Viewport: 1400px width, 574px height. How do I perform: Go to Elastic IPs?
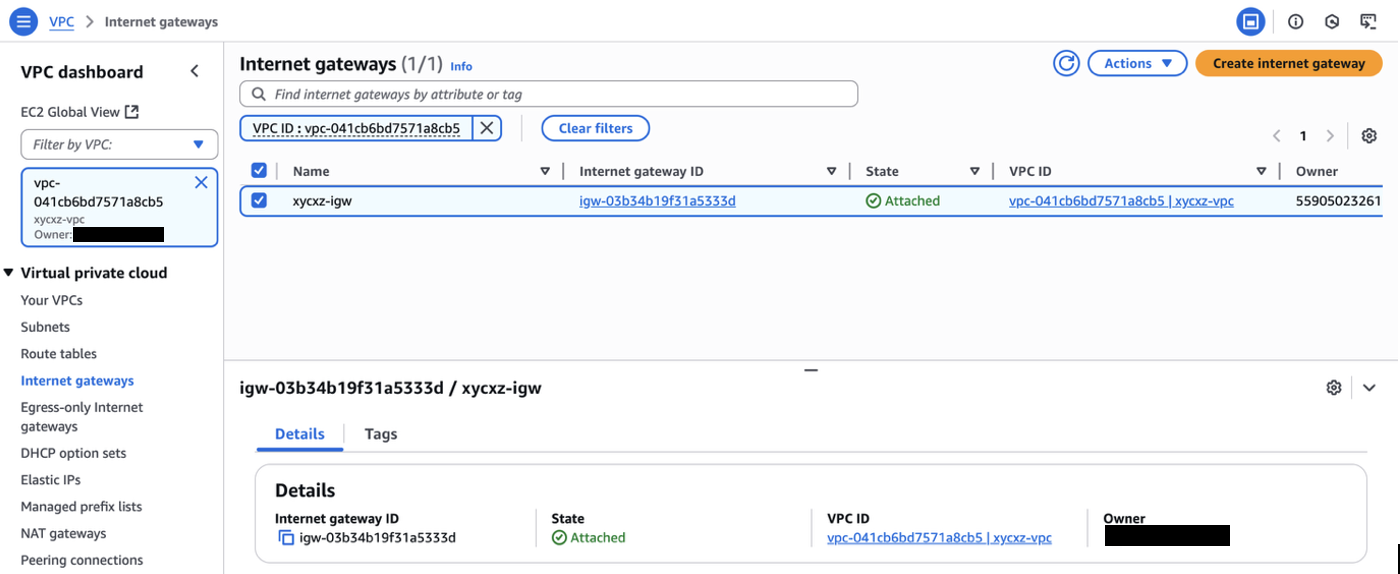(x=50, y=480)
